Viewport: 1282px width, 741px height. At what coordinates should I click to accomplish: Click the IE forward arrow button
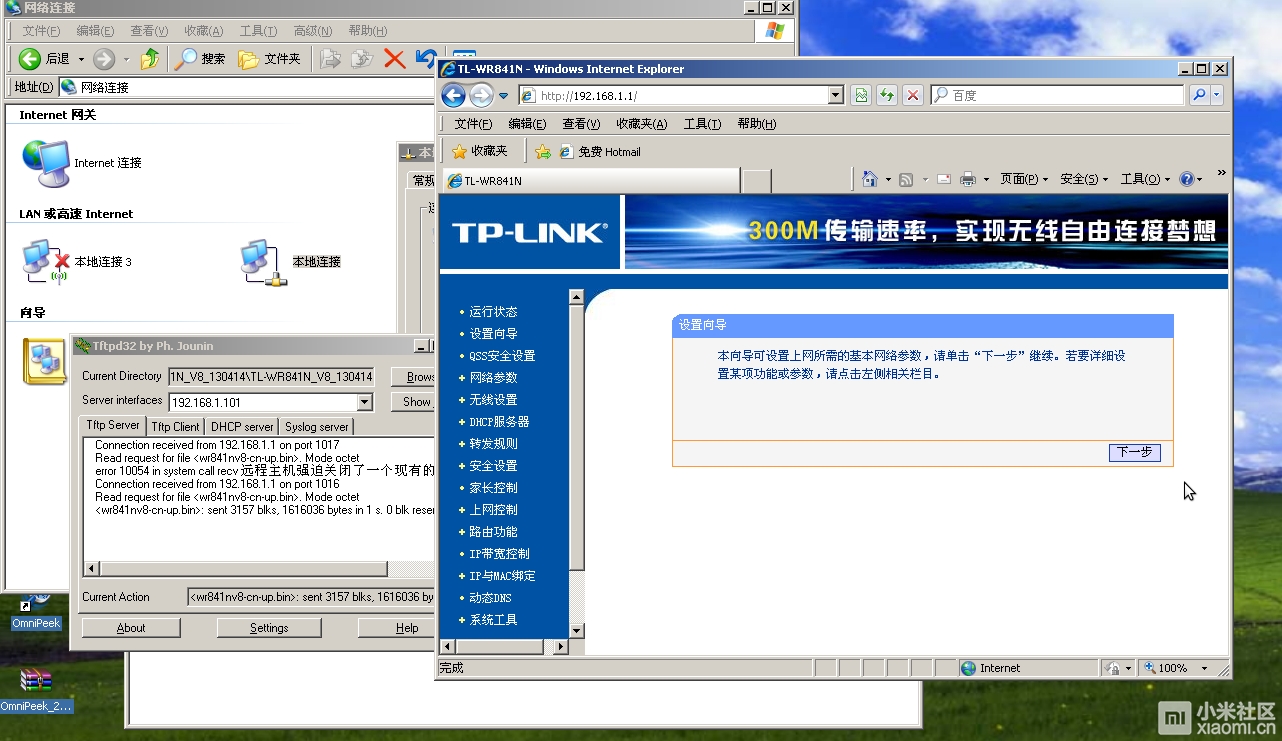pyautogui.click(x=482, y=95)
